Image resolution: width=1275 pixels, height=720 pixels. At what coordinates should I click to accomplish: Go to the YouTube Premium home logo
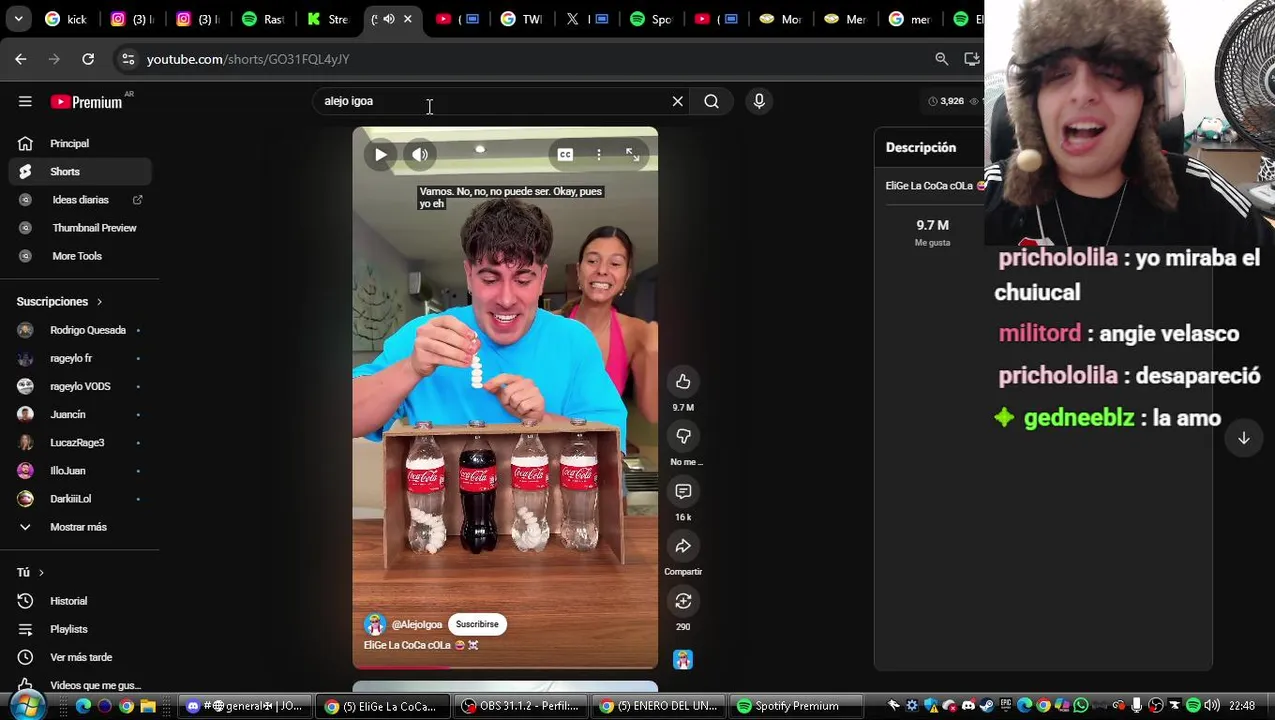coord(87,102)
